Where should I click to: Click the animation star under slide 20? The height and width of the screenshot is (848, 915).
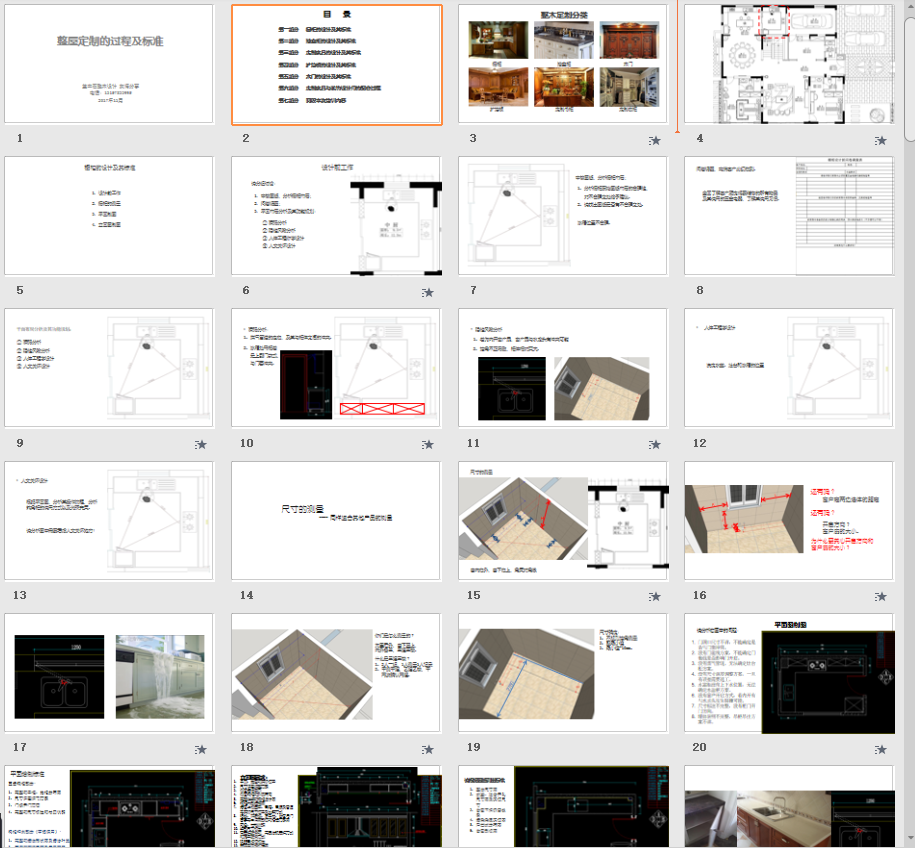click(881, 749)
